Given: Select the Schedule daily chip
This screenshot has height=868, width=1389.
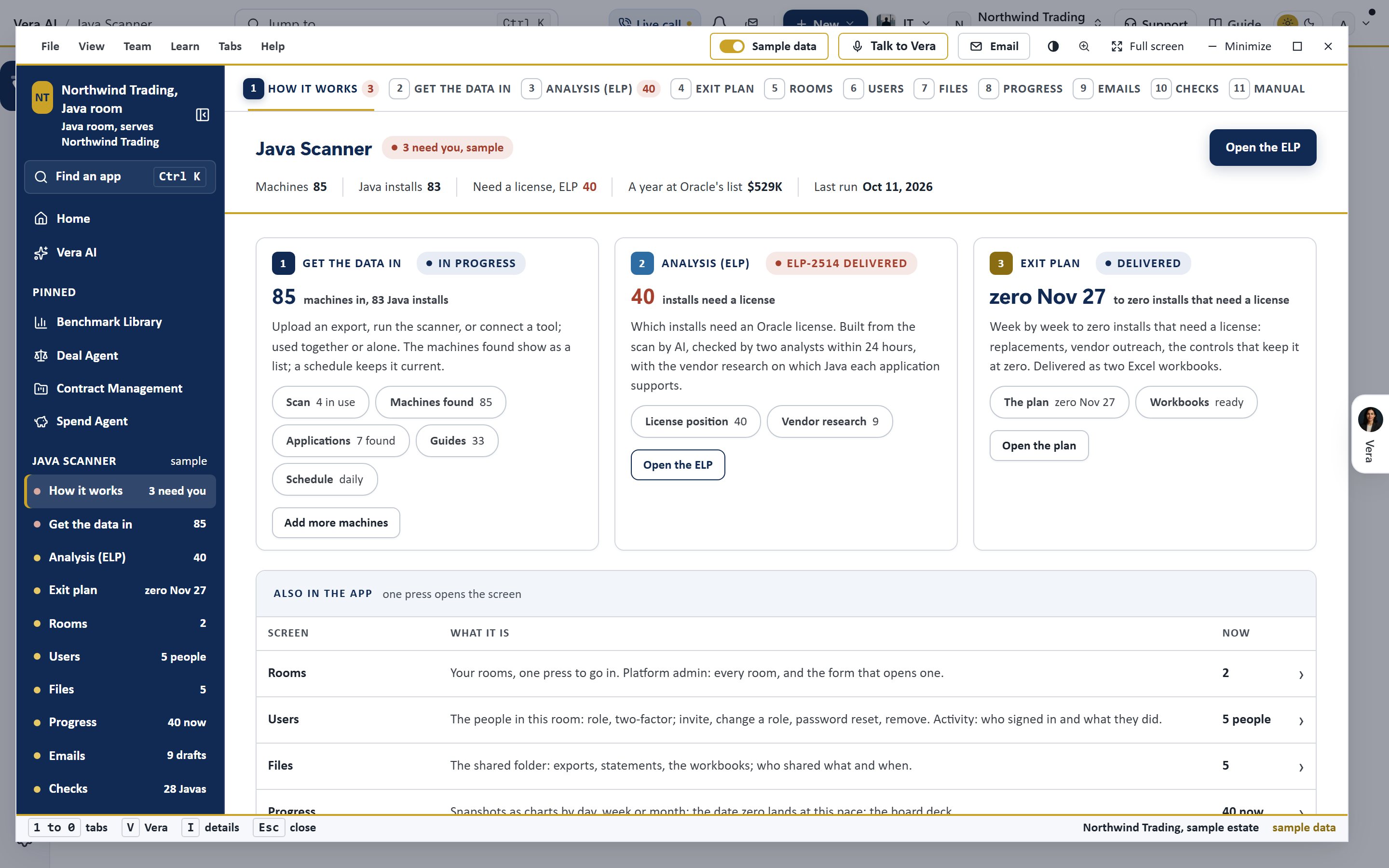Looking at the screenshot, I should pyautogui.click(x=324, y=479).
